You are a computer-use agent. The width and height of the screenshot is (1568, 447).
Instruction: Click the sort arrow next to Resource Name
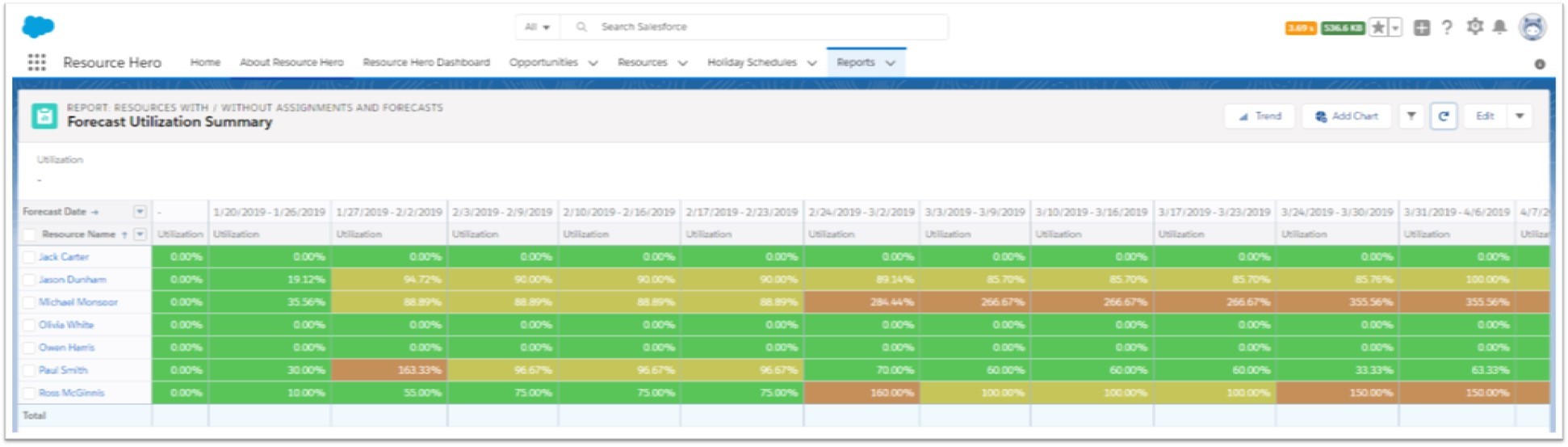(124, 234)
